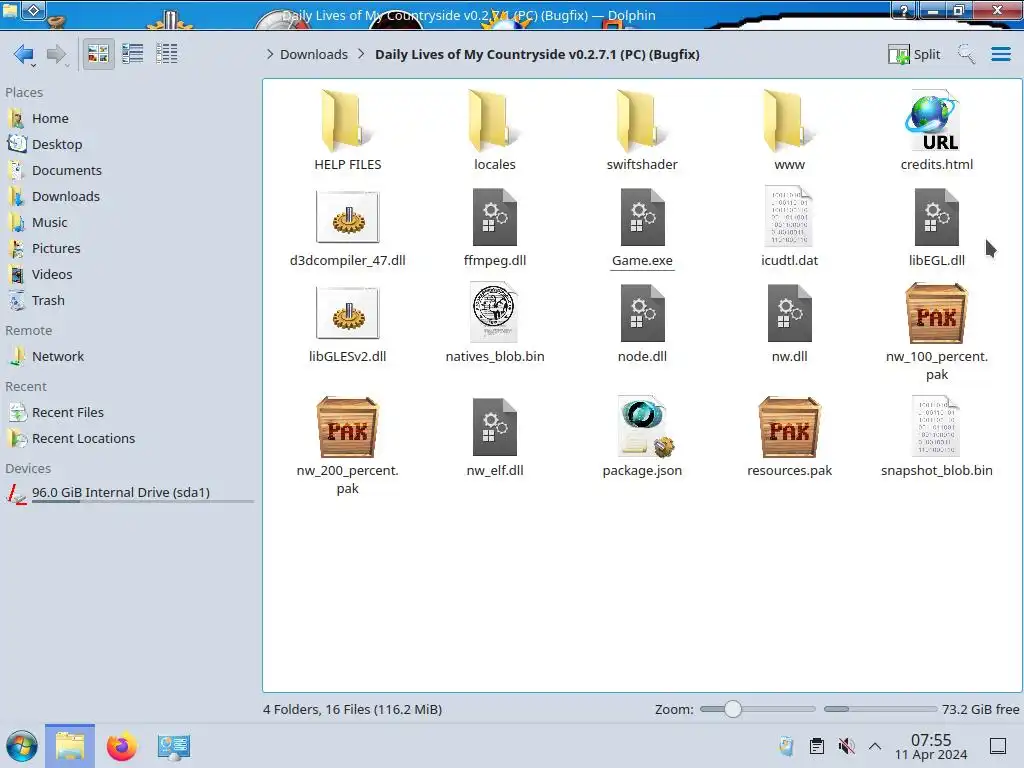Select the www folder

point(790,131)
